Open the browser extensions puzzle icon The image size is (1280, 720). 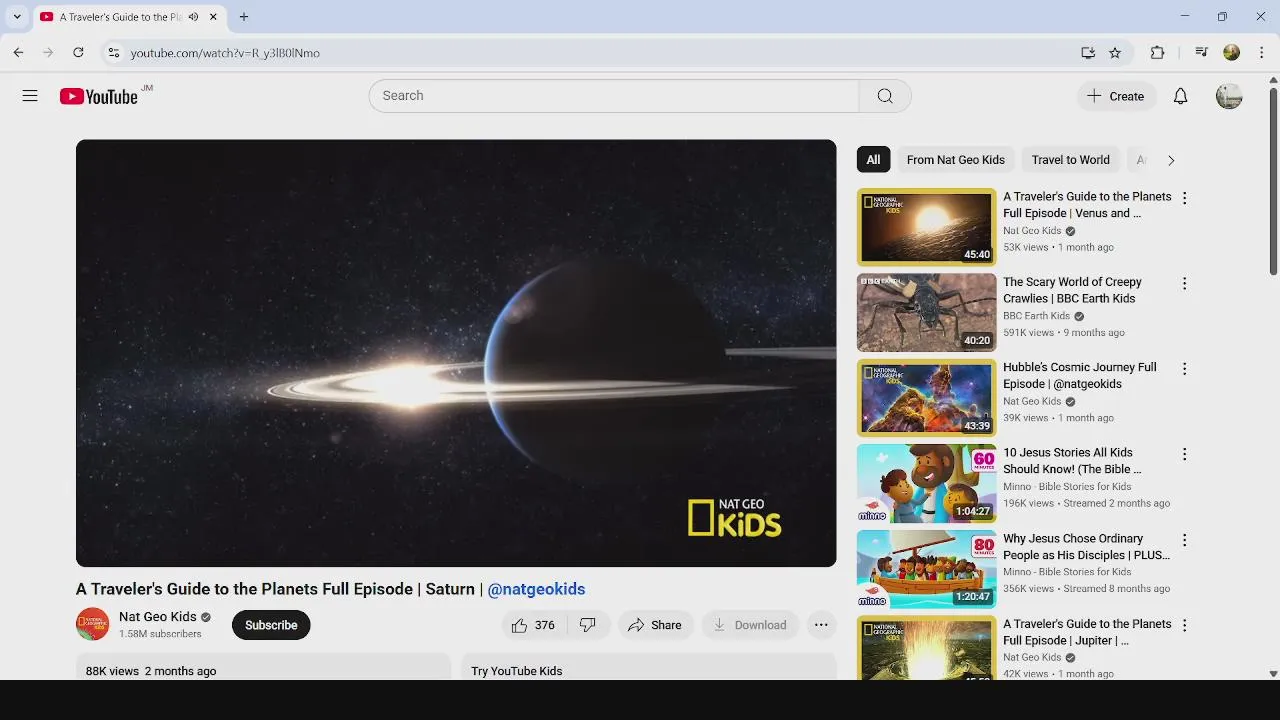pos(1157,53)
